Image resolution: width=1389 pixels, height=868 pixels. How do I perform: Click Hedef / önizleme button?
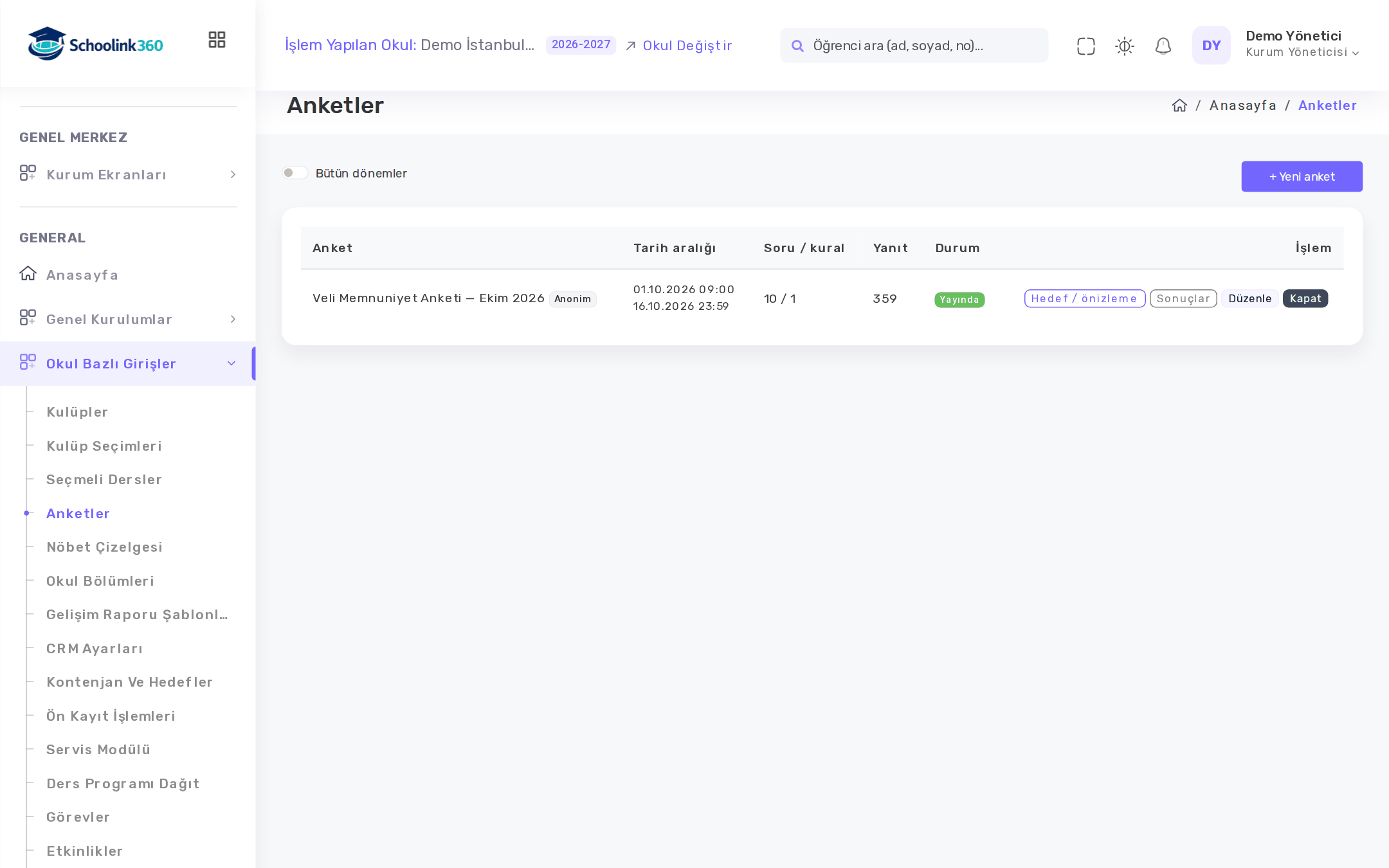[1084, 298]
